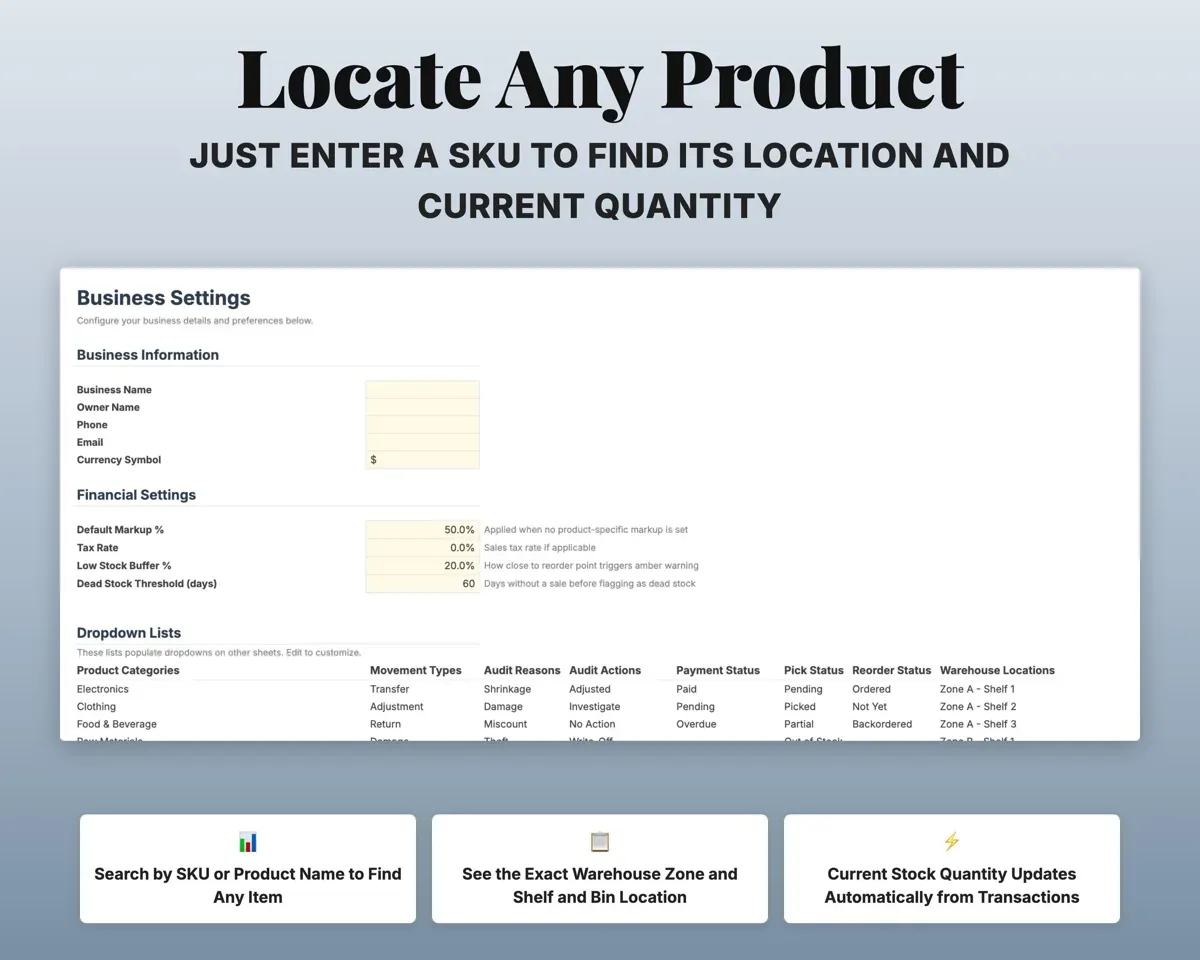Screen dimensions: 1200x960
Task: Select the Adjustment movement type cell
Action: tap(397, 707)
